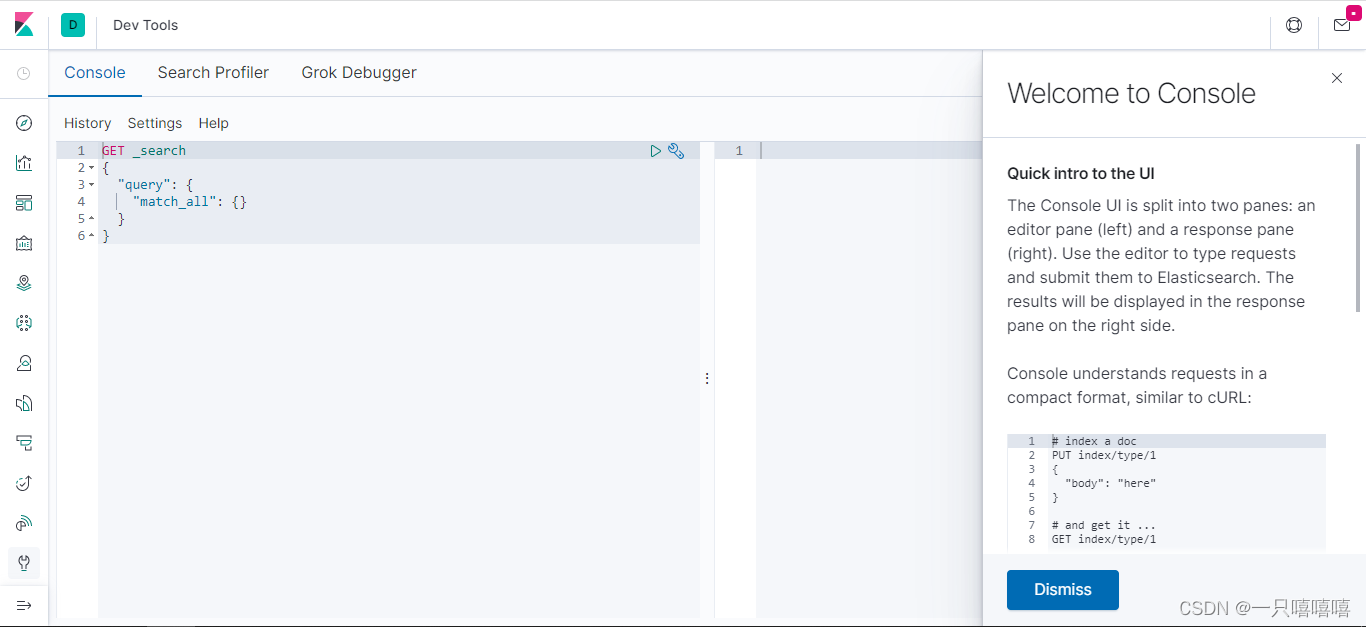Open request options wrench icon

coord(676,151)
